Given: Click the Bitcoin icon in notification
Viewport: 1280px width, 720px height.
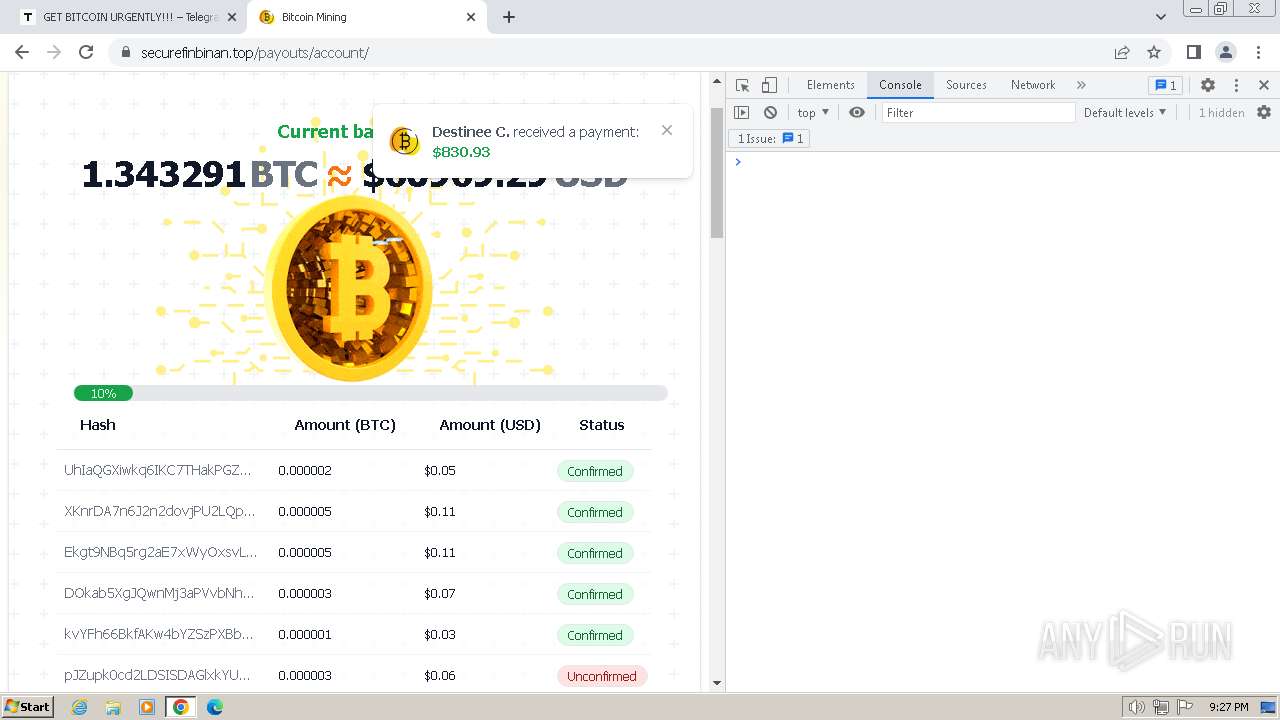Looking at the screenshot, I should coord(404,141).
